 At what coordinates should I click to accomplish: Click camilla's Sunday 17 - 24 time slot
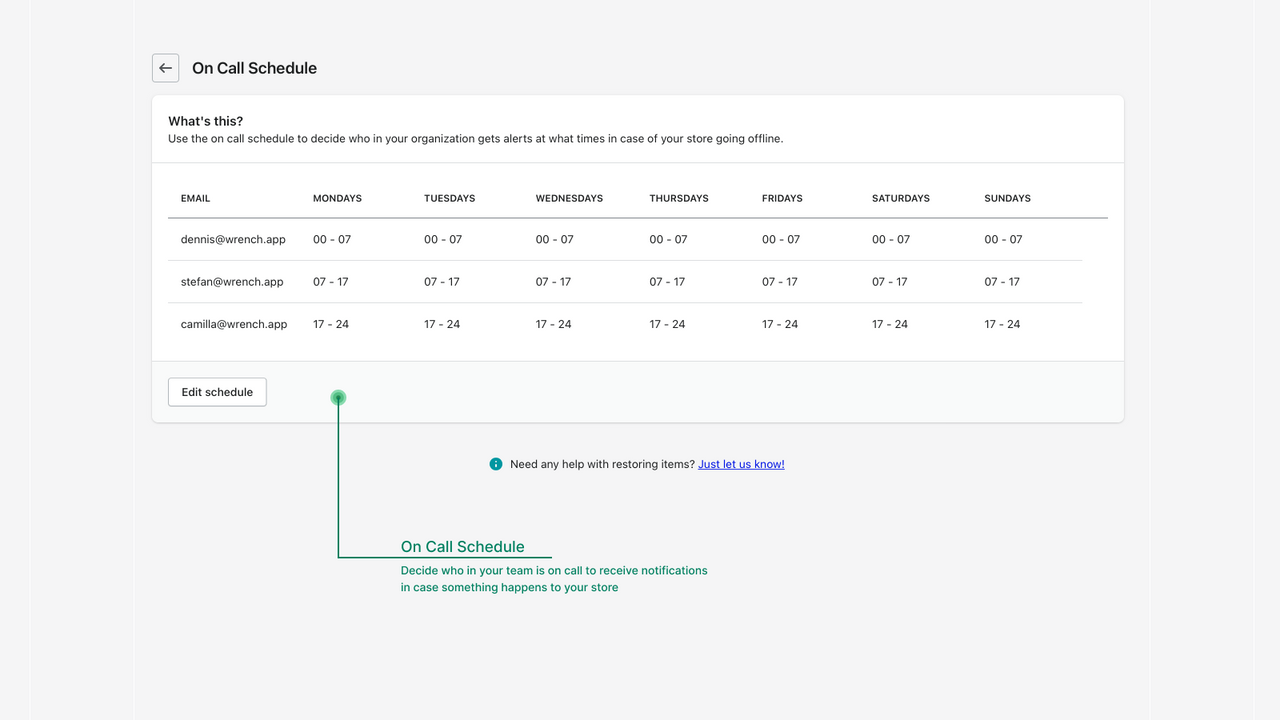(x=1002, y=323)
